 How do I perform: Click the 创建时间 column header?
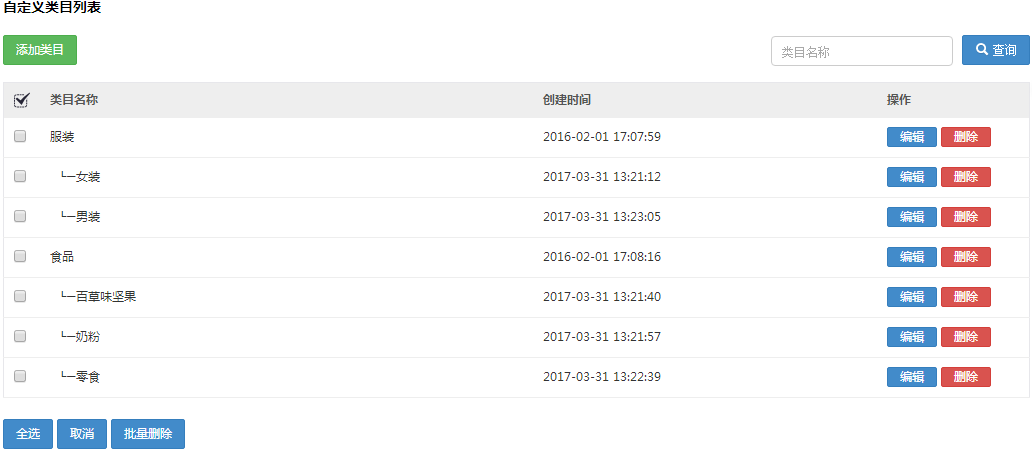[x=567, y=100]
